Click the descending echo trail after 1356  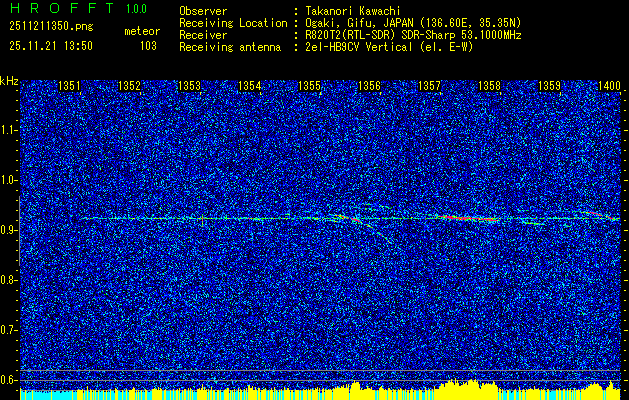click(376, 232)
